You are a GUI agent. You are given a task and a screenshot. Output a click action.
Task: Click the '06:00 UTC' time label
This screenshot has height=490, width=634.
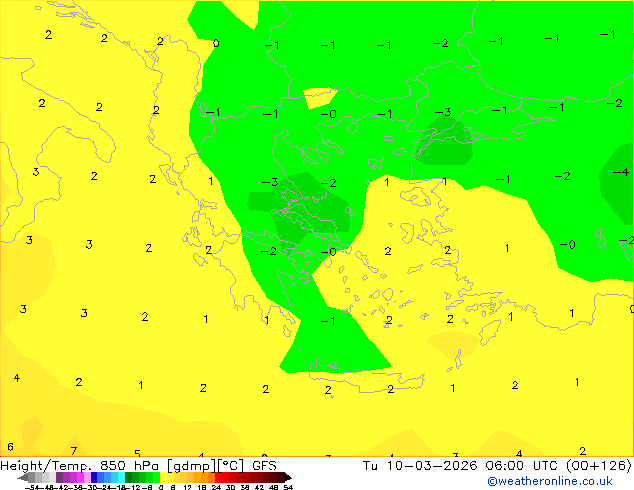click(x=524, y=466)
